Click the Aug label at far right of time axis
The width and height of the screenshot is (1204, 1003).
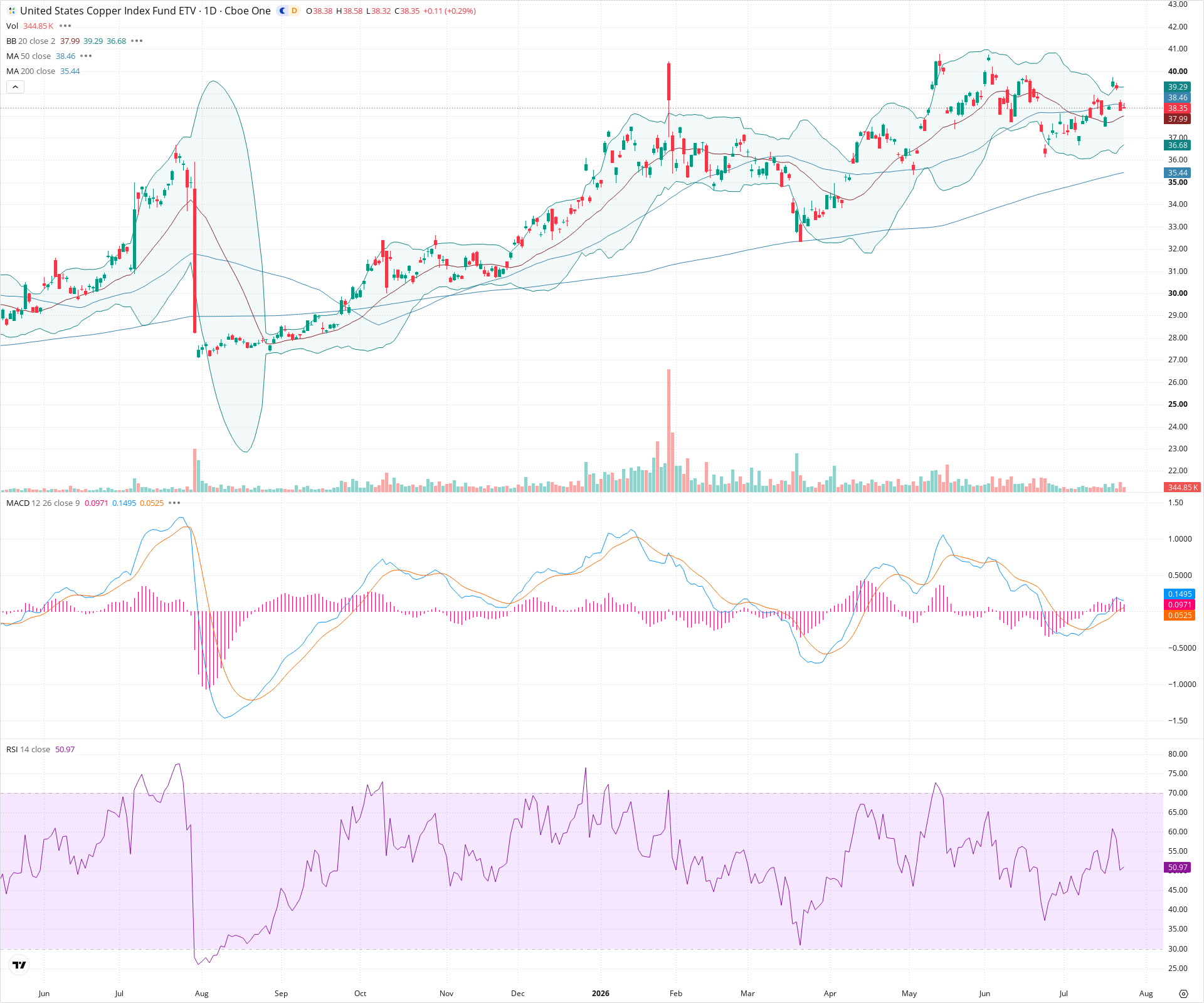tap(1146, 994)
